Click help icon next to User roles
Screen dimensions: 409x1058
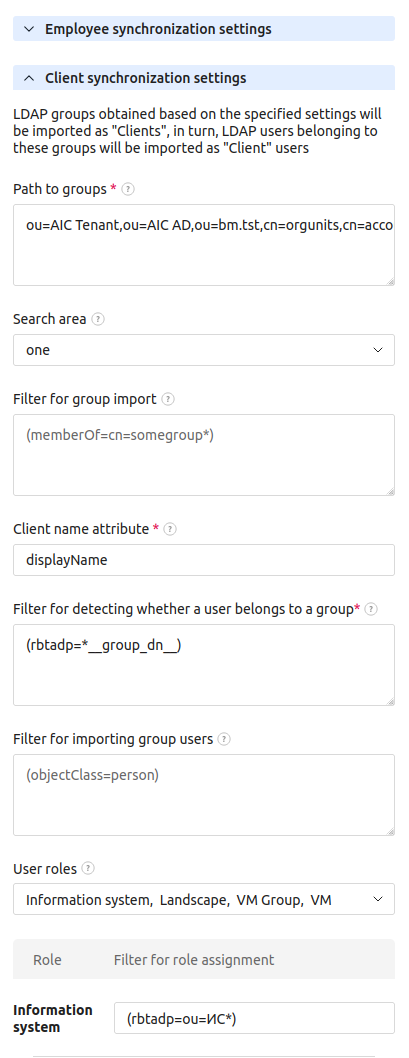pos(88,869)
